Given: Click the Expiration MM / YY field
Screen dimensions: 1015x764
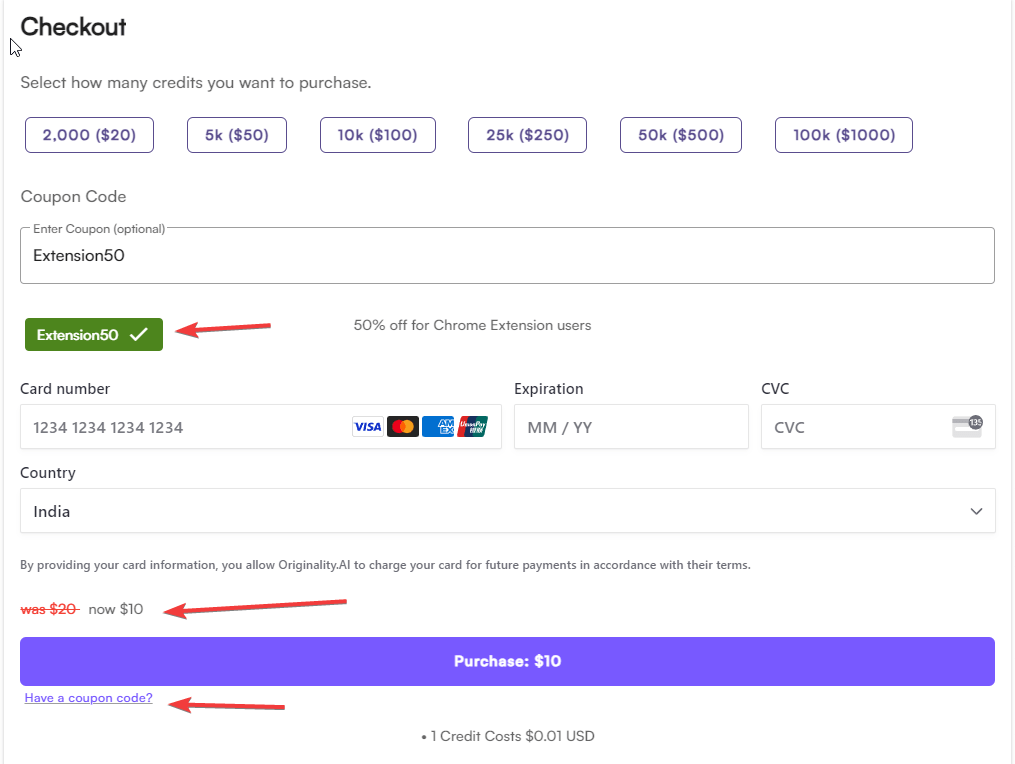Looking at the screenshot, I should (630, 426).
